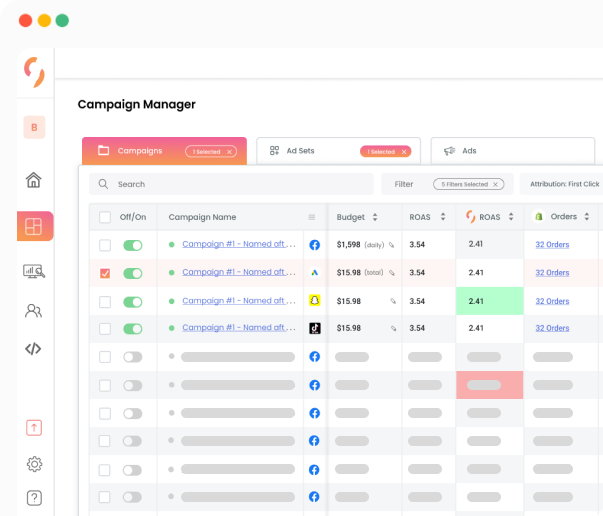Click the Search input field

(x=231, y=184)
